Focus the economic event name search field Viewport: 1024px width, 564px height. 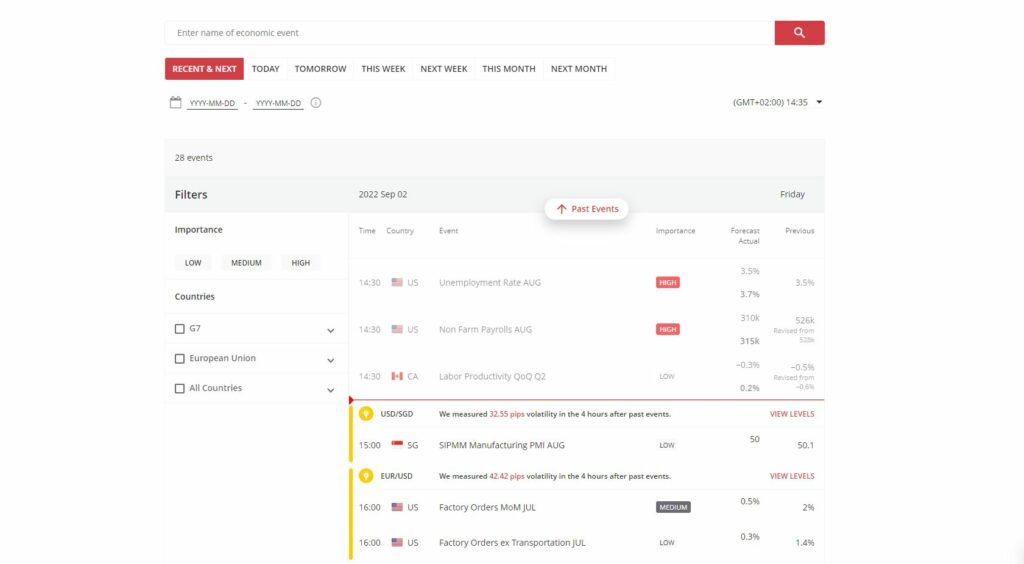tap(469, 33)
